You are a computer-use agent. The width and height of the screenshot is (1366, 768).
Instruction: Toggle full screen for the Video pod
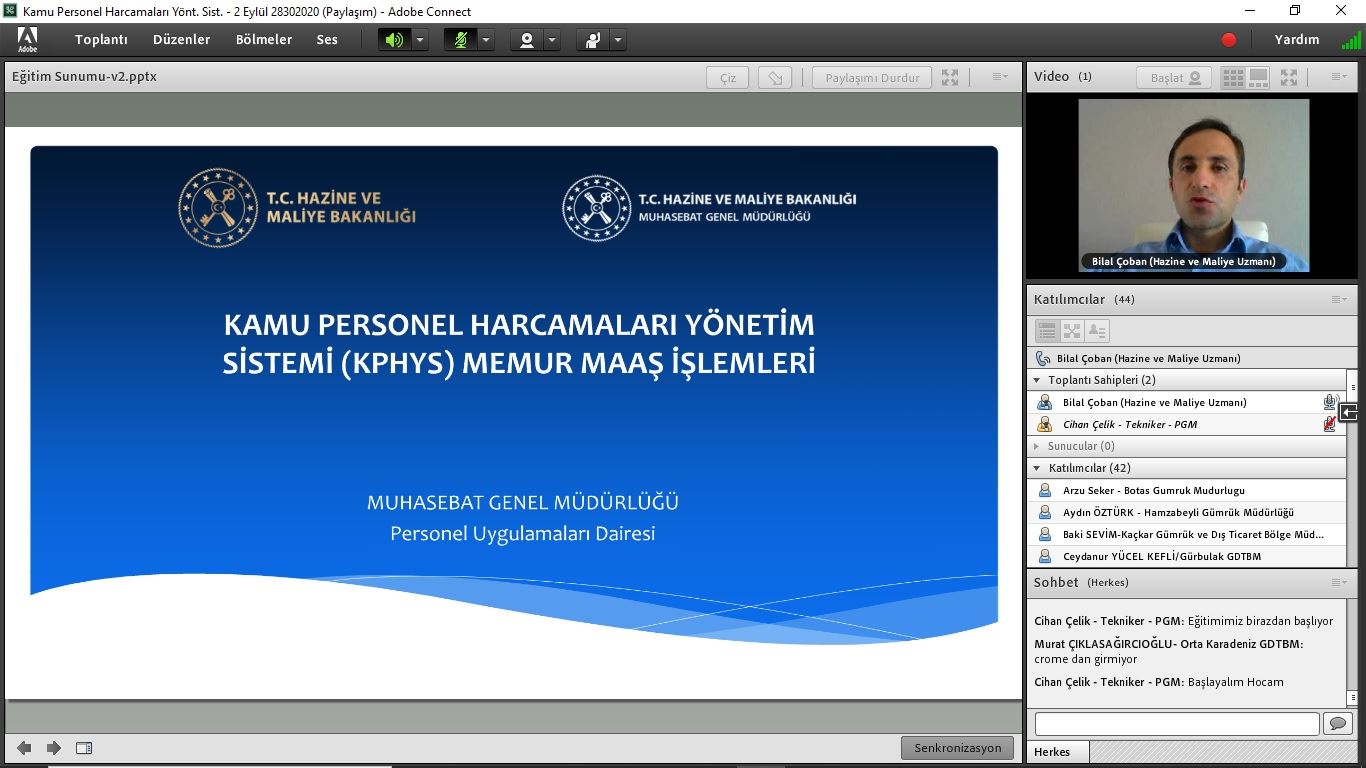coord(1289,77)
